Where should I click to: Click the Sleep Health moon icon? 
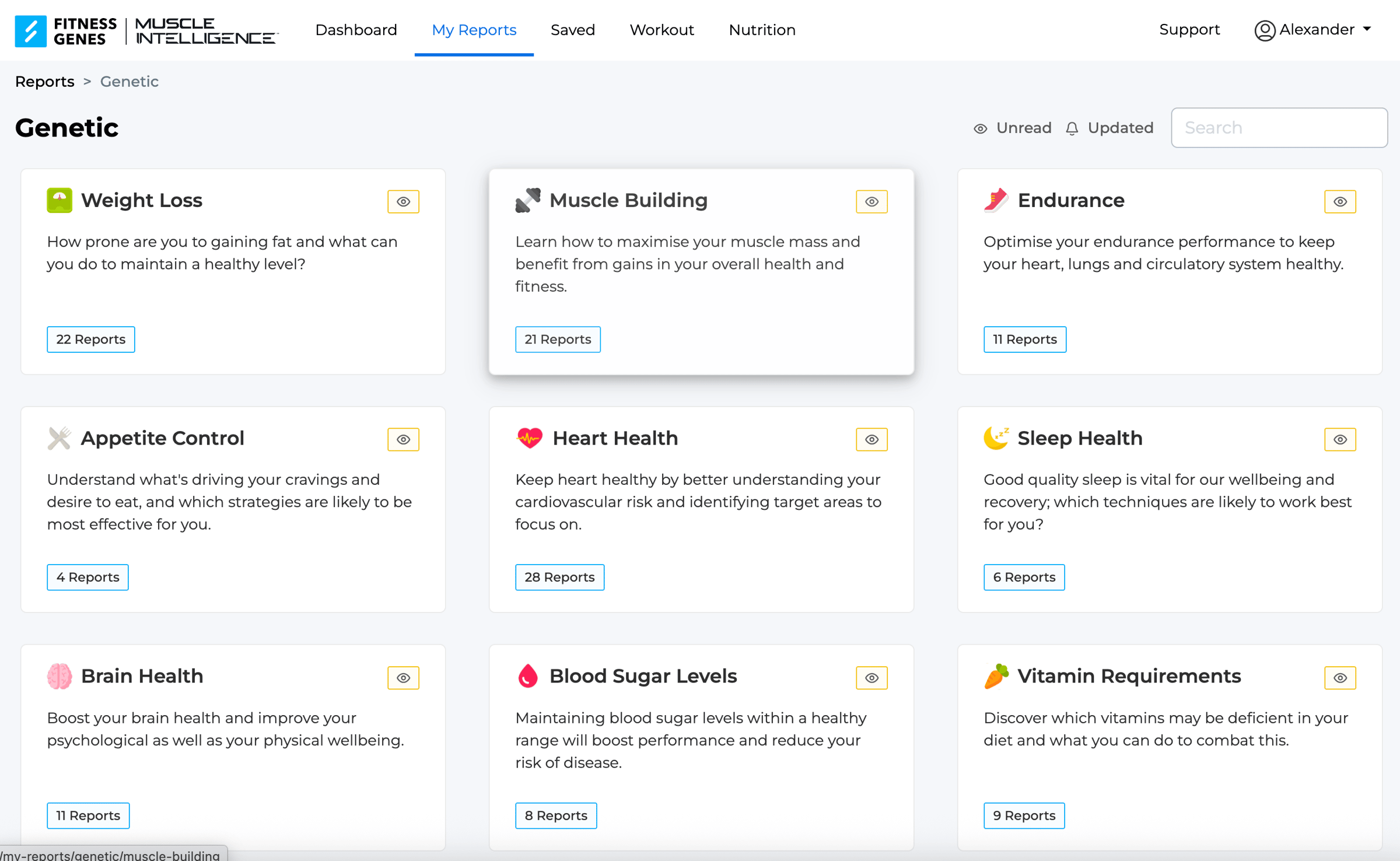[x=996, y=438]
